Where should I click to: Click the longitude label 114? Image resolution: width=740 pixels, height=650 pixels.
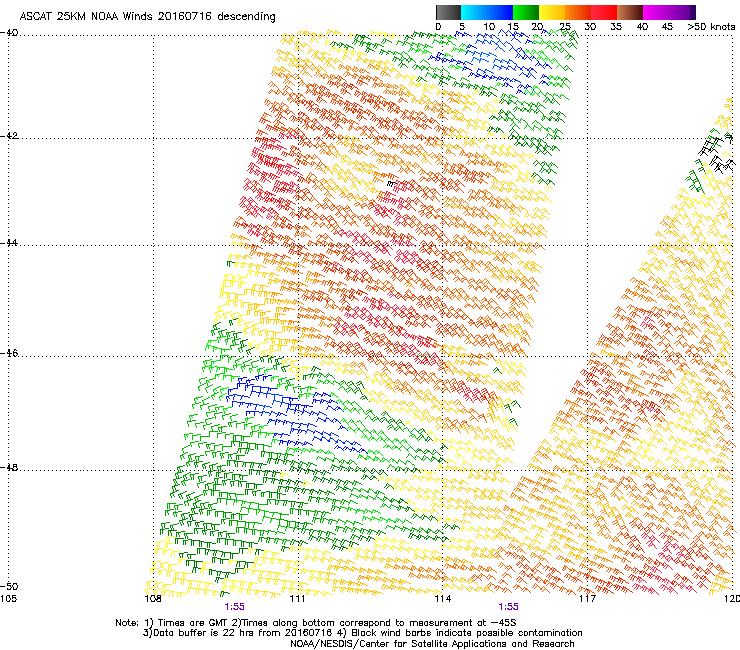point(442,599)
